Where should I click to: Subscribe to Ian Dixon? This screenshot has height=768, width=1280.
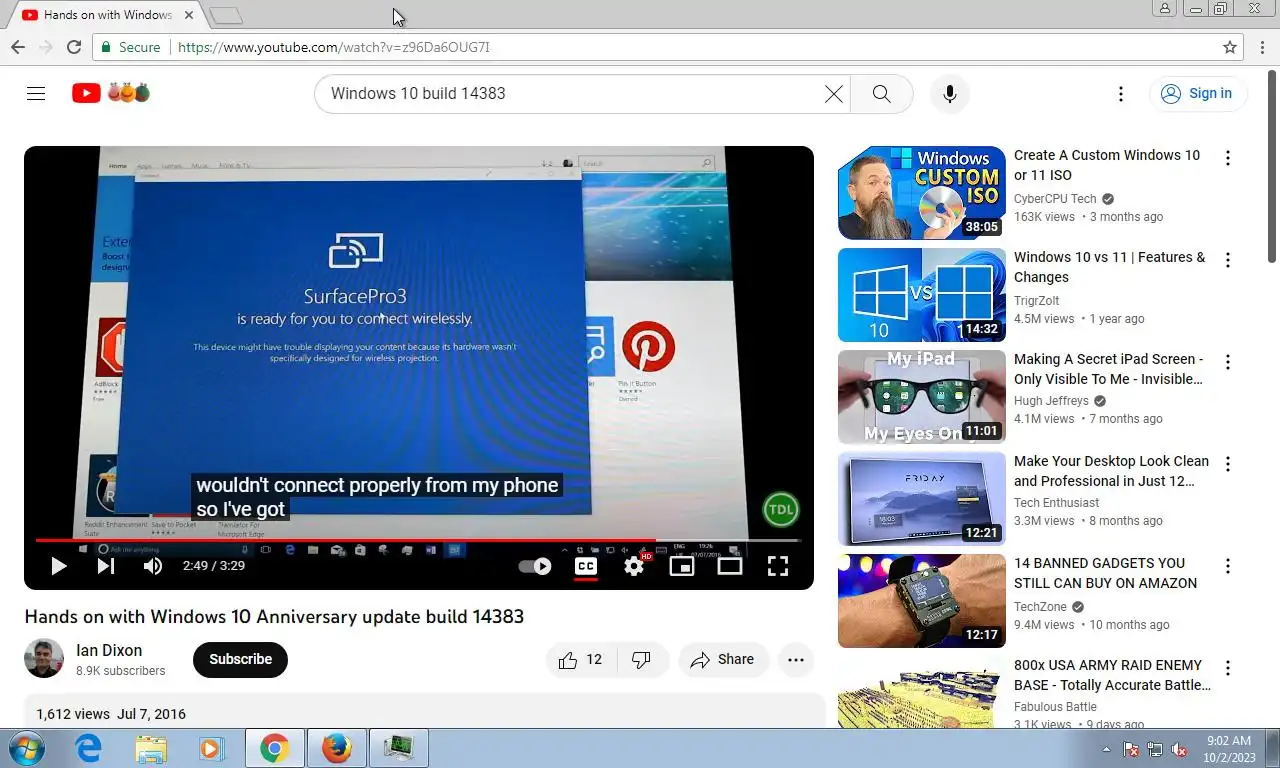pyautogui.click(x=240, y=660)
